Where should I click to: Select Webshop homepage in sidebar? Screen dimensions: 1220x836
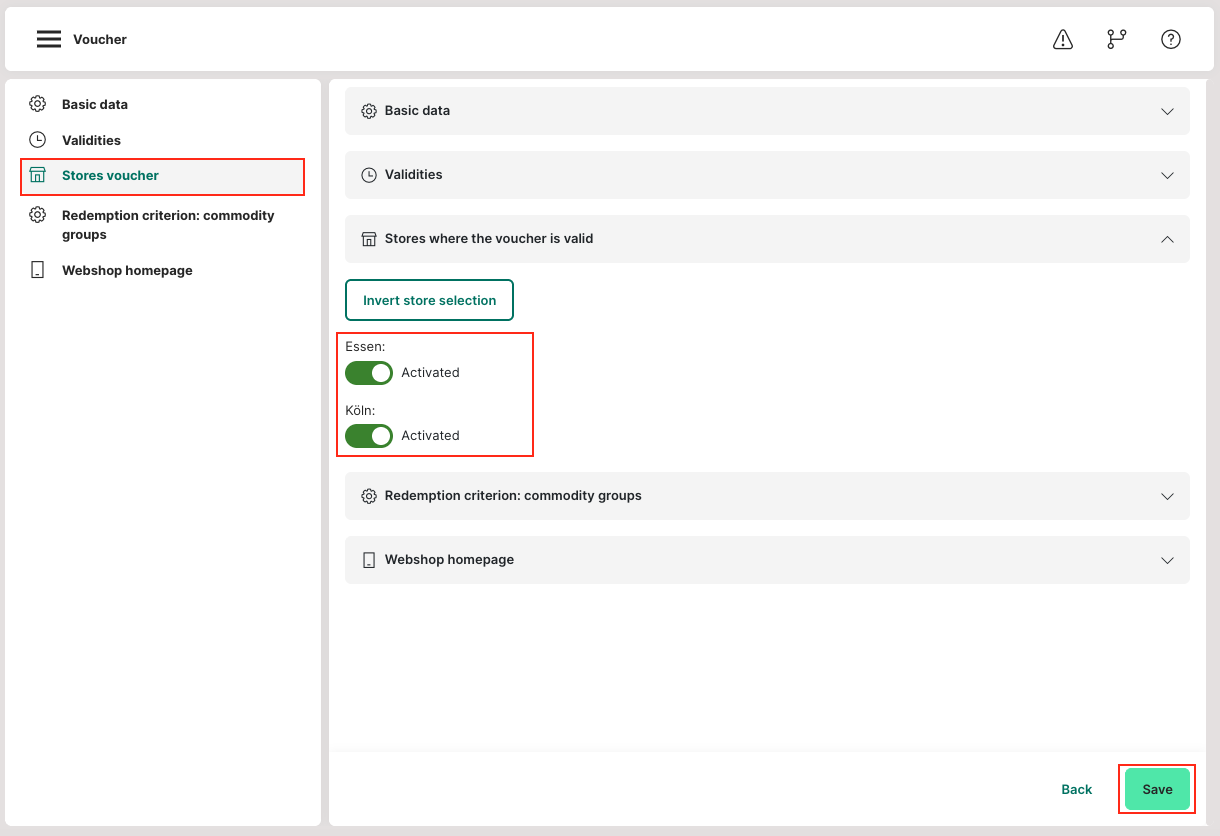click(127, 270)
